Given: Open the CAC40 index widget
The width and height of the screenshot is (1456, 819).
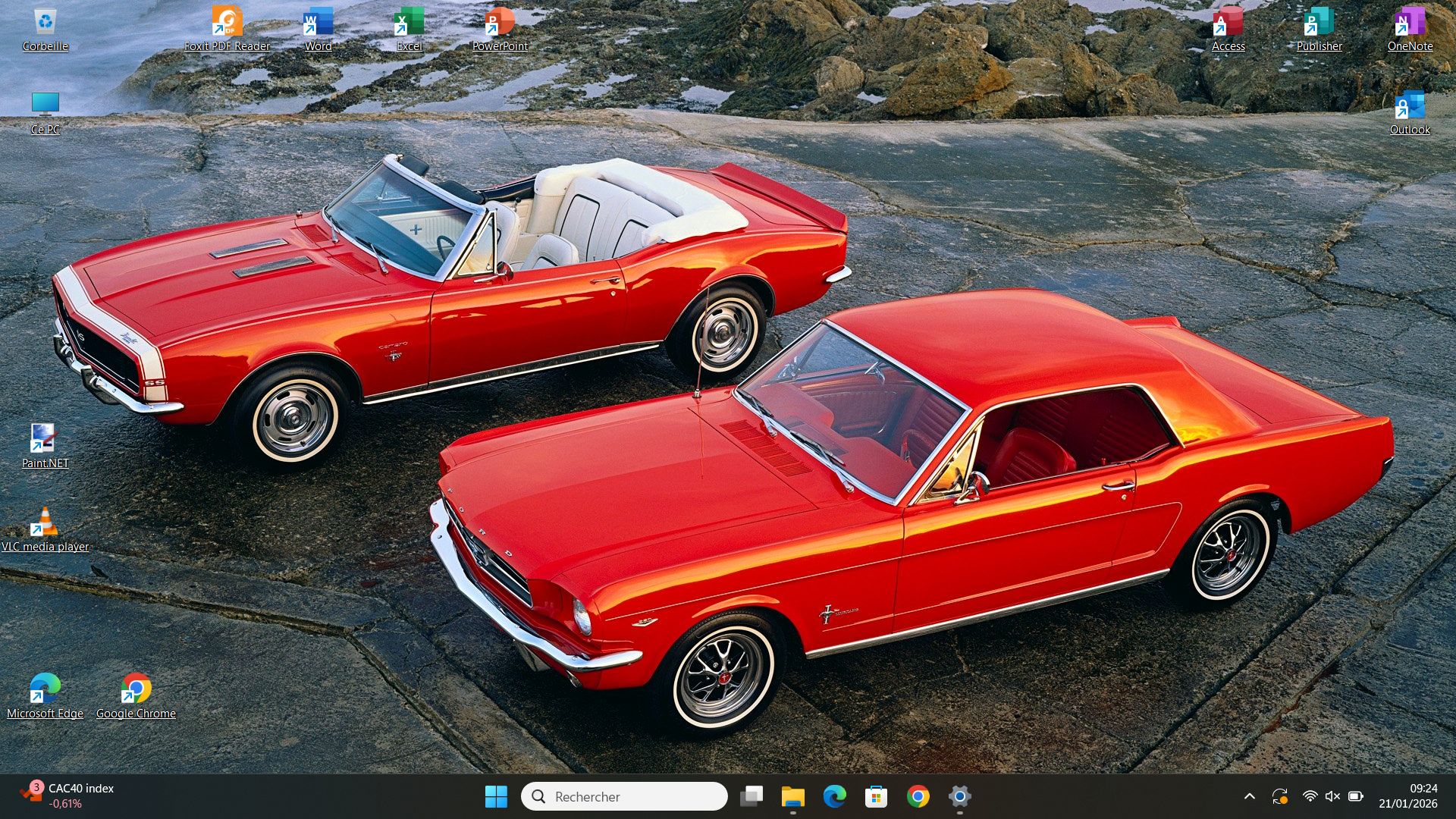Looking at the screenshot, I should coord(67,796).
